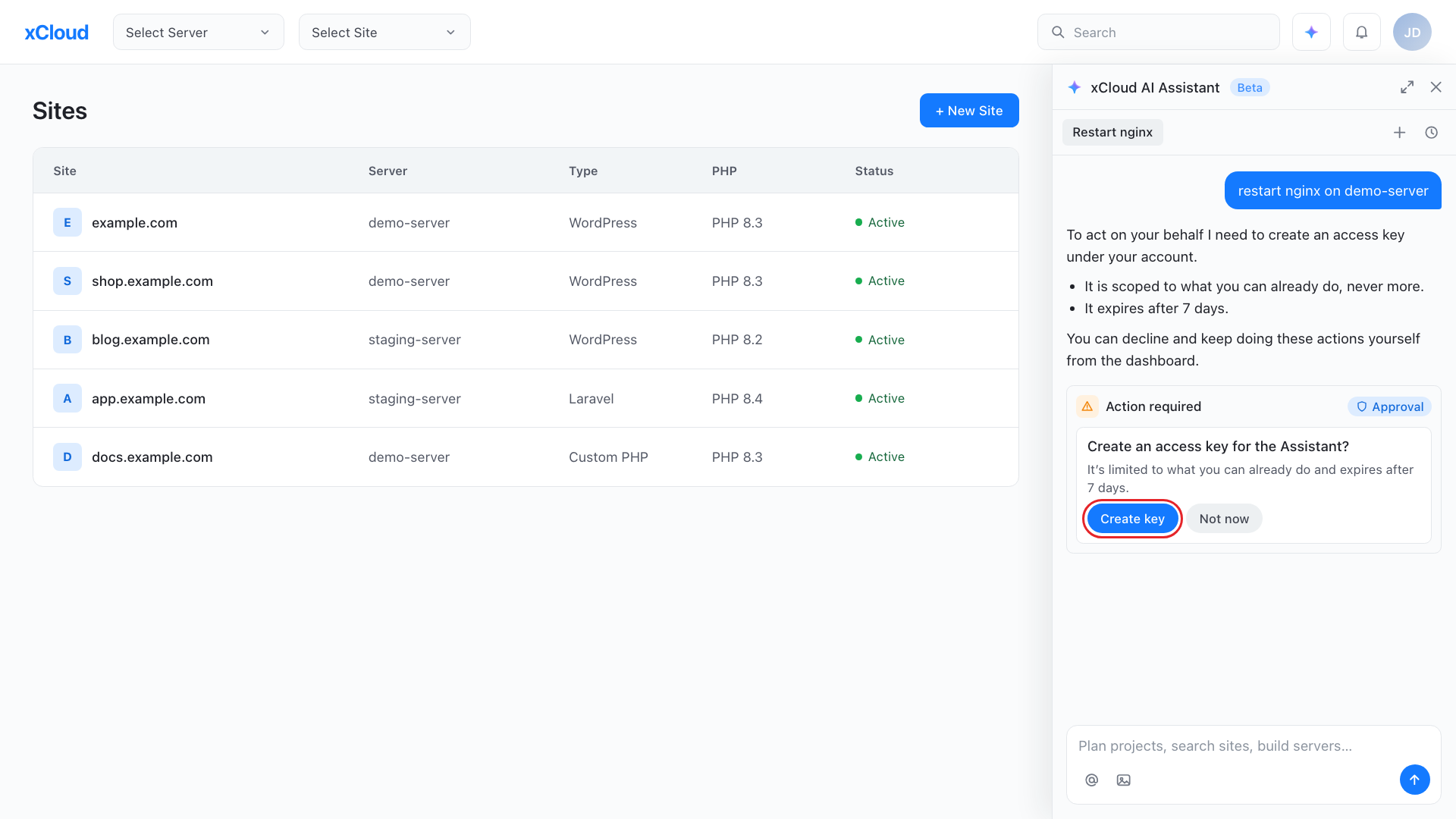1456x819 pixels.
Task: Click the Type column header
Action: coord(583,171)
